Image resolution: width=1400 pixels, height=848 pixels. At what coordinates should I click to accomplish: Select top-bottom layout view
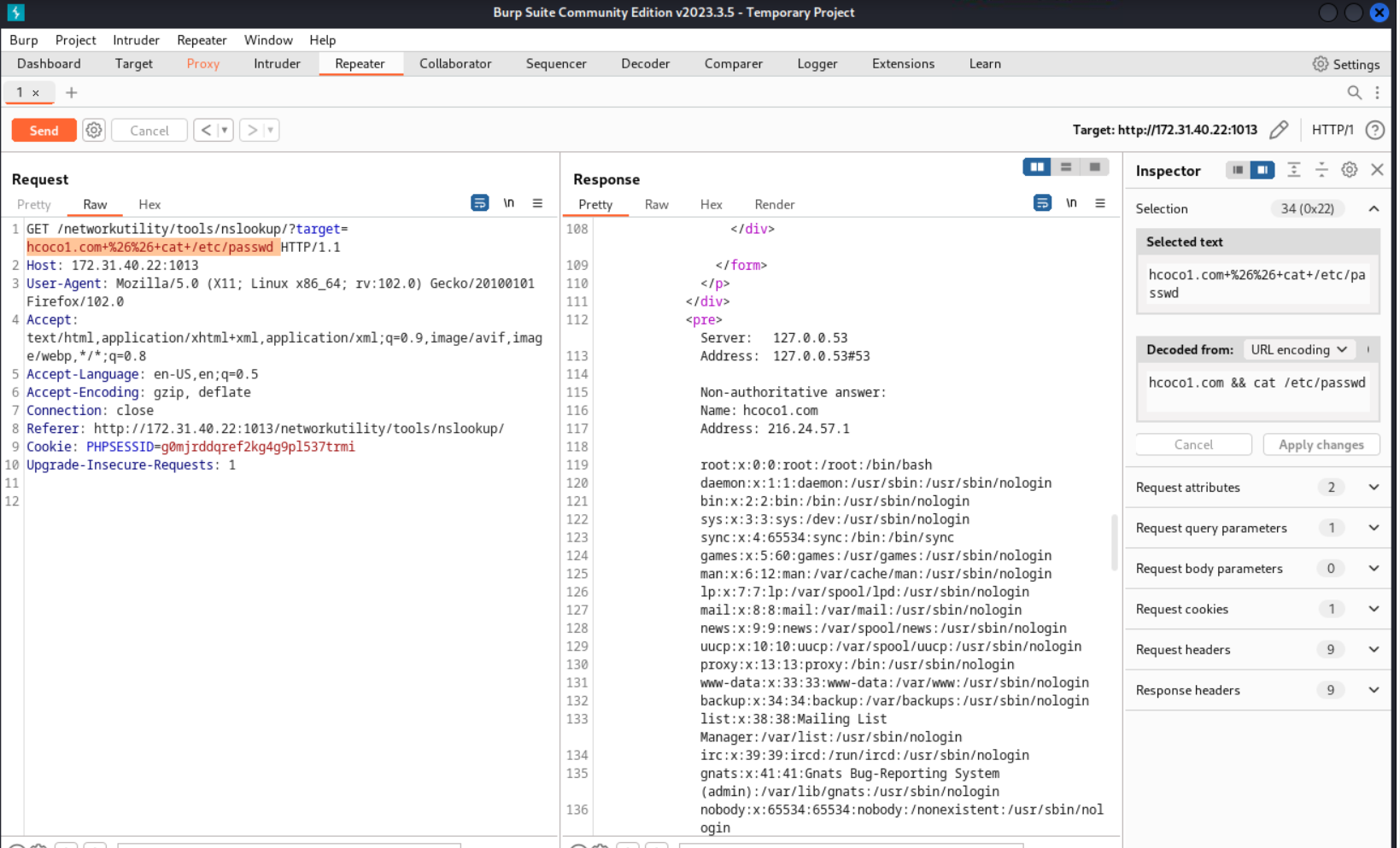(1066, 167)
